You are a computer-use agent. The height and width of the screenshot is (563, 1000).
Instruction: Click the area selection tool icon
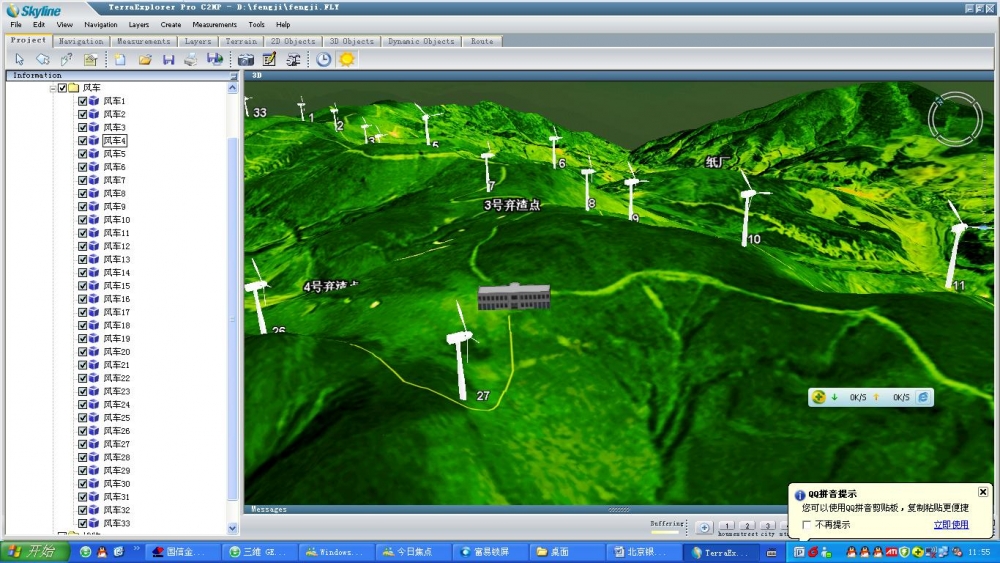[42, 59]
